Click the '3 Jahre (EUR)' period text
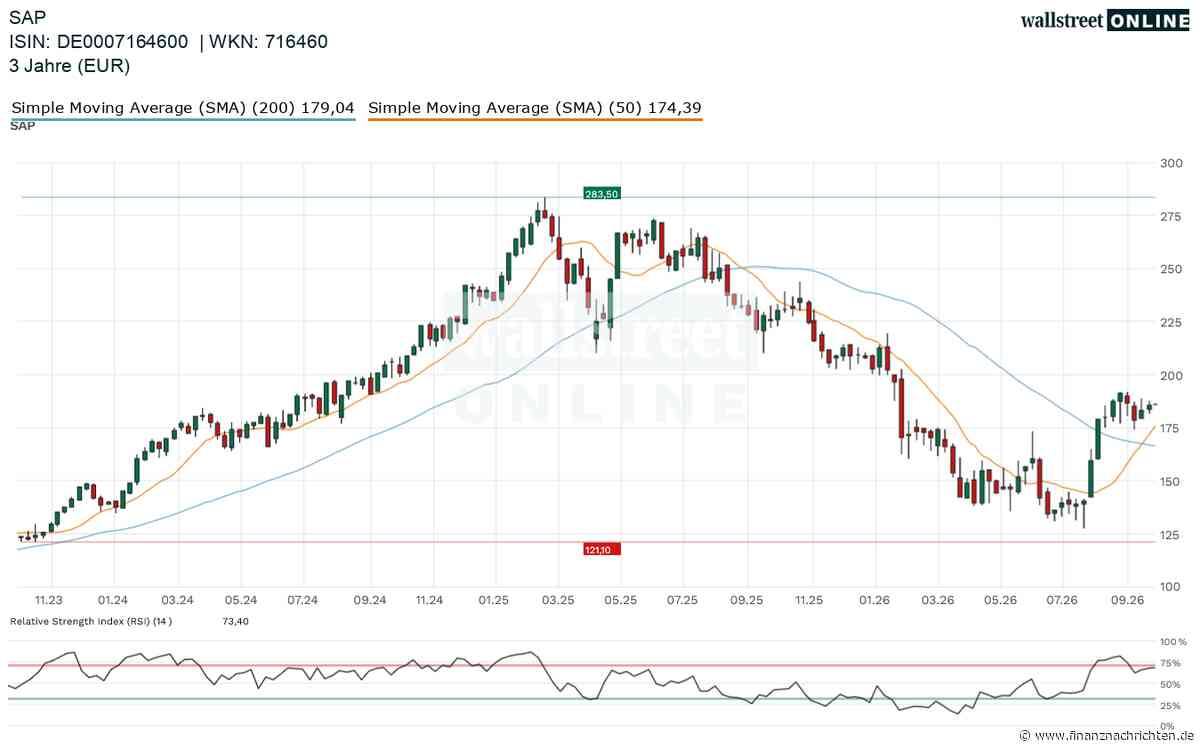Image resolution: width=1200 pixels, height=750 pixels. [70, 66]
